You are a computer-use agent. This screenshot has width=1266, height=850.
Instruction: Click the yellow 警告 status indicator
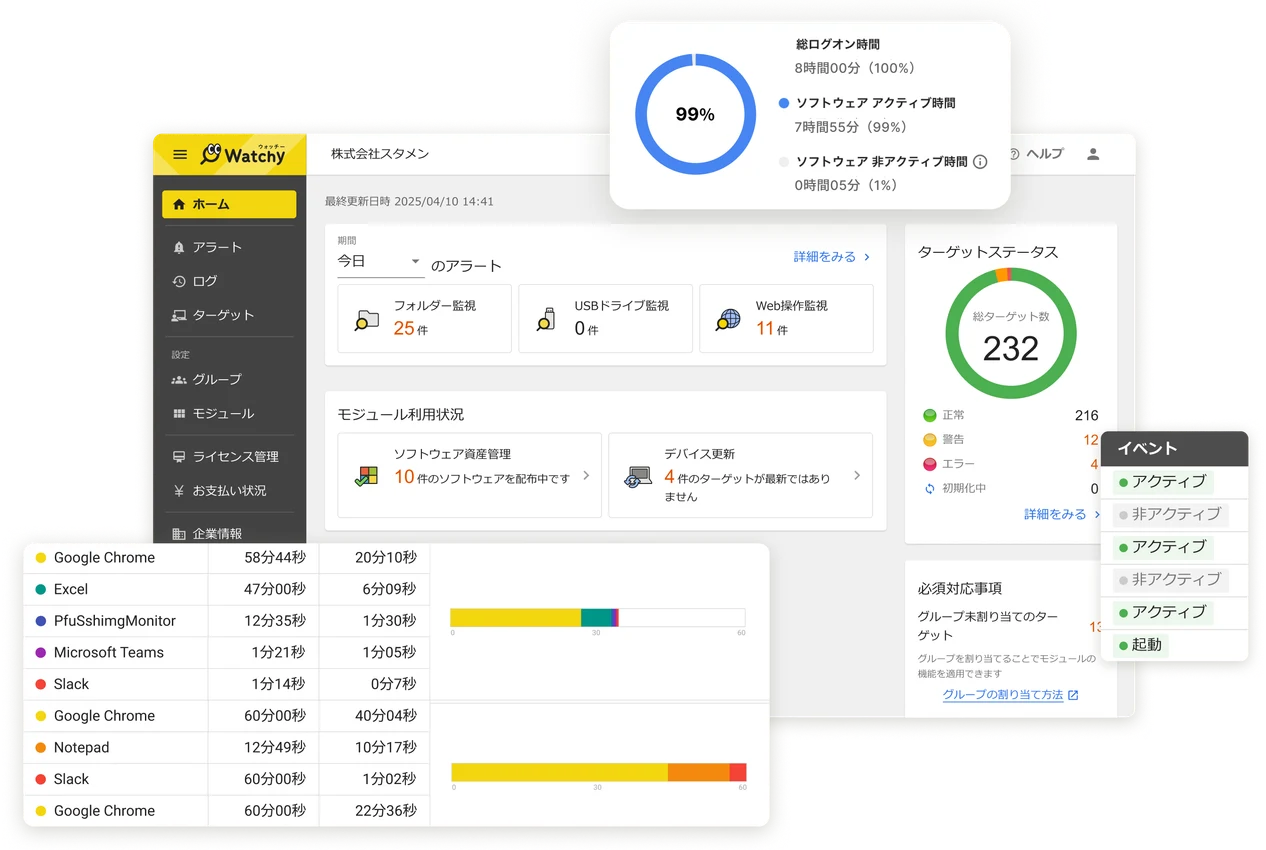point(929,440)
